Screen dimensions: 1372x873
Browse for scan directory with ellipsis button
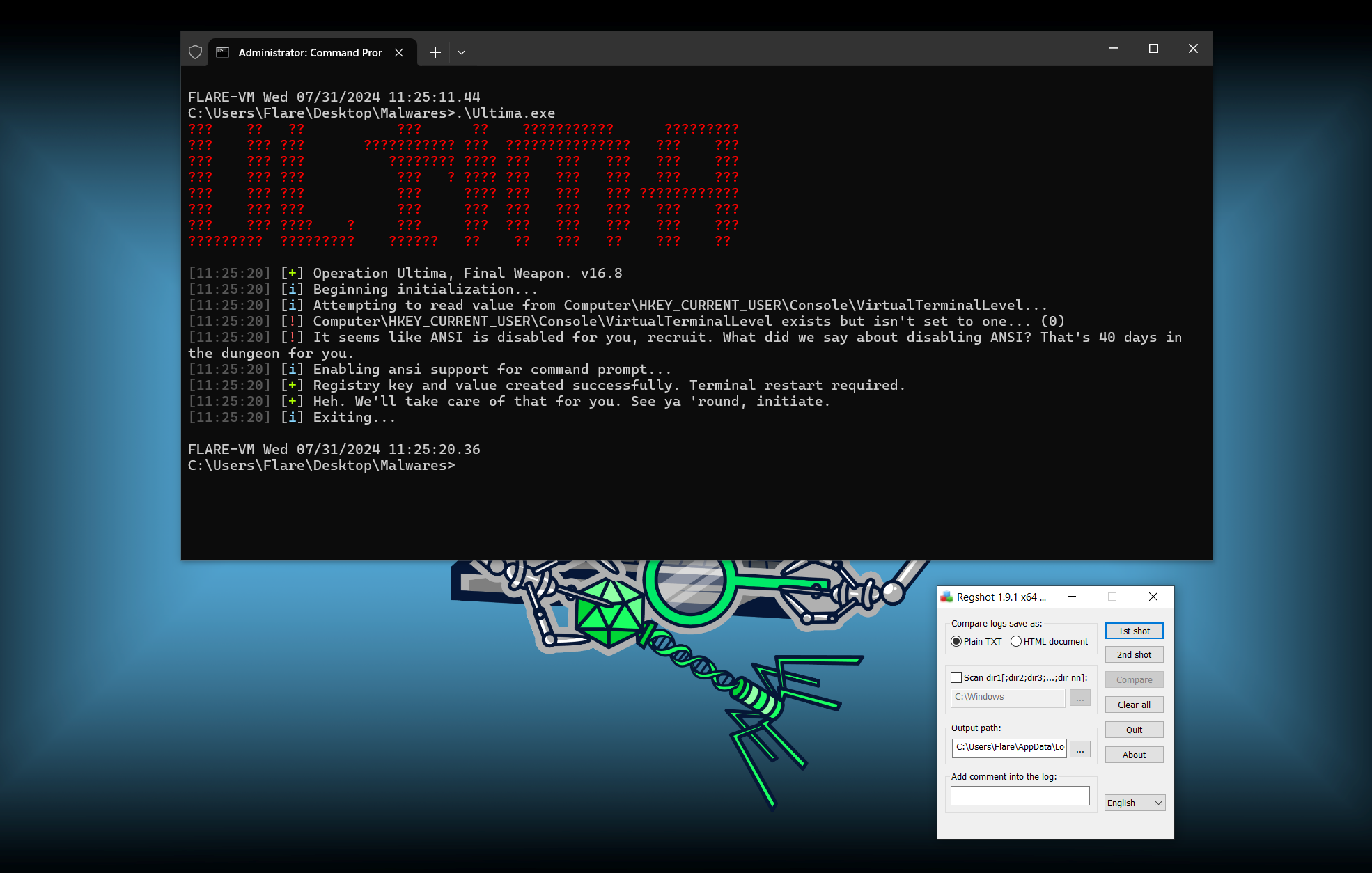click(x=1080, y=698)
